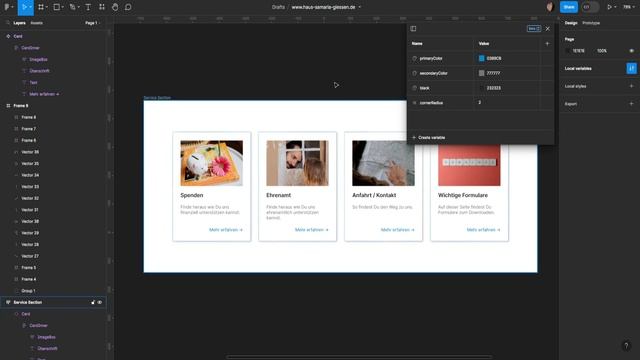Switch to the Layers tab
The image size is (640, 360).
19,23
